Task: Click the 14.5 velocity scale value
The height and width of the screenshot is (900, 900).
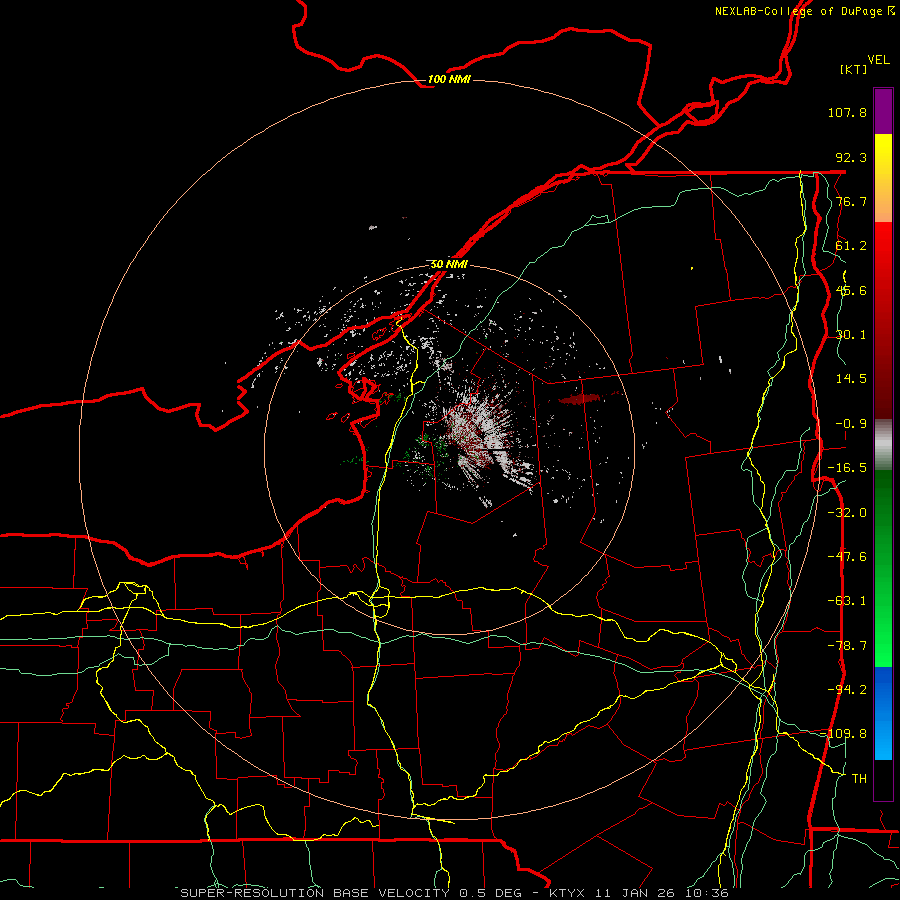Action: [x=851, y=379]
